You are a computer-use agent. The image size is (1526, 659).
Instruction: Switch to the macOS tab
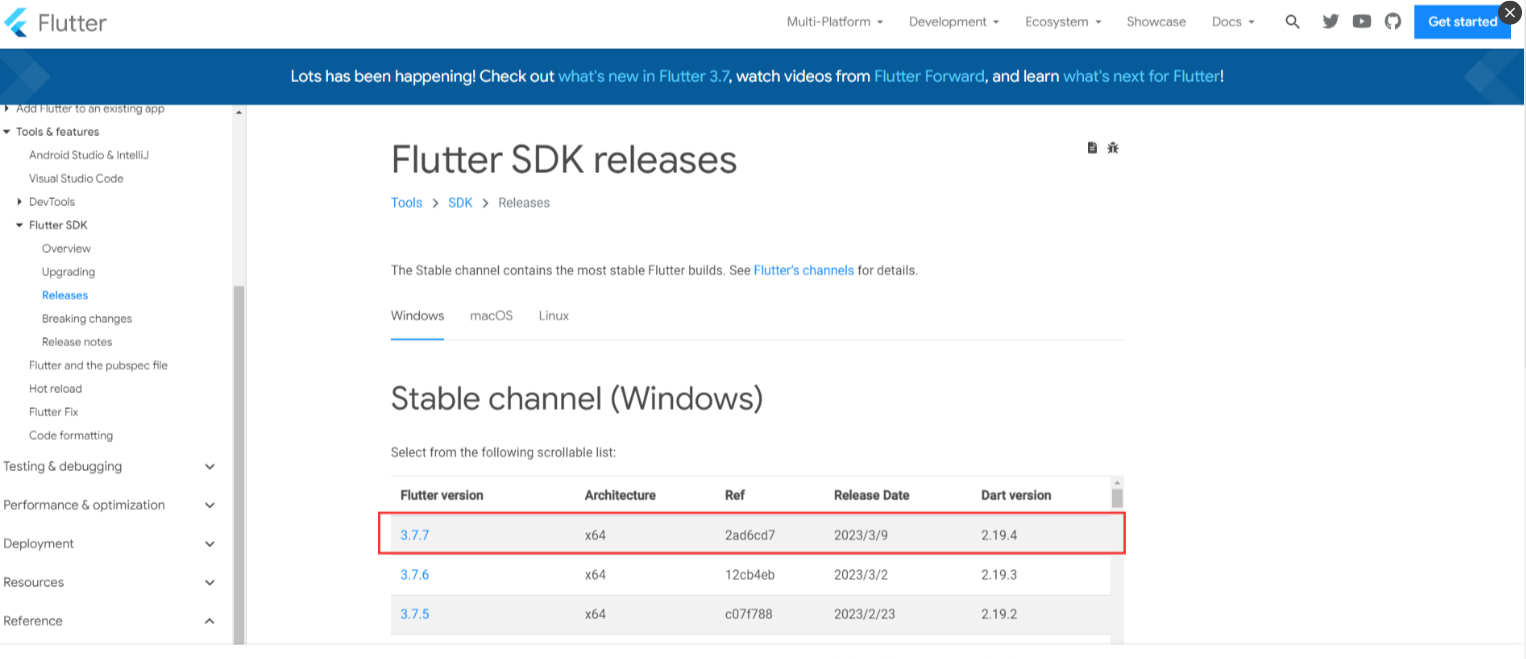pos(491,316)
